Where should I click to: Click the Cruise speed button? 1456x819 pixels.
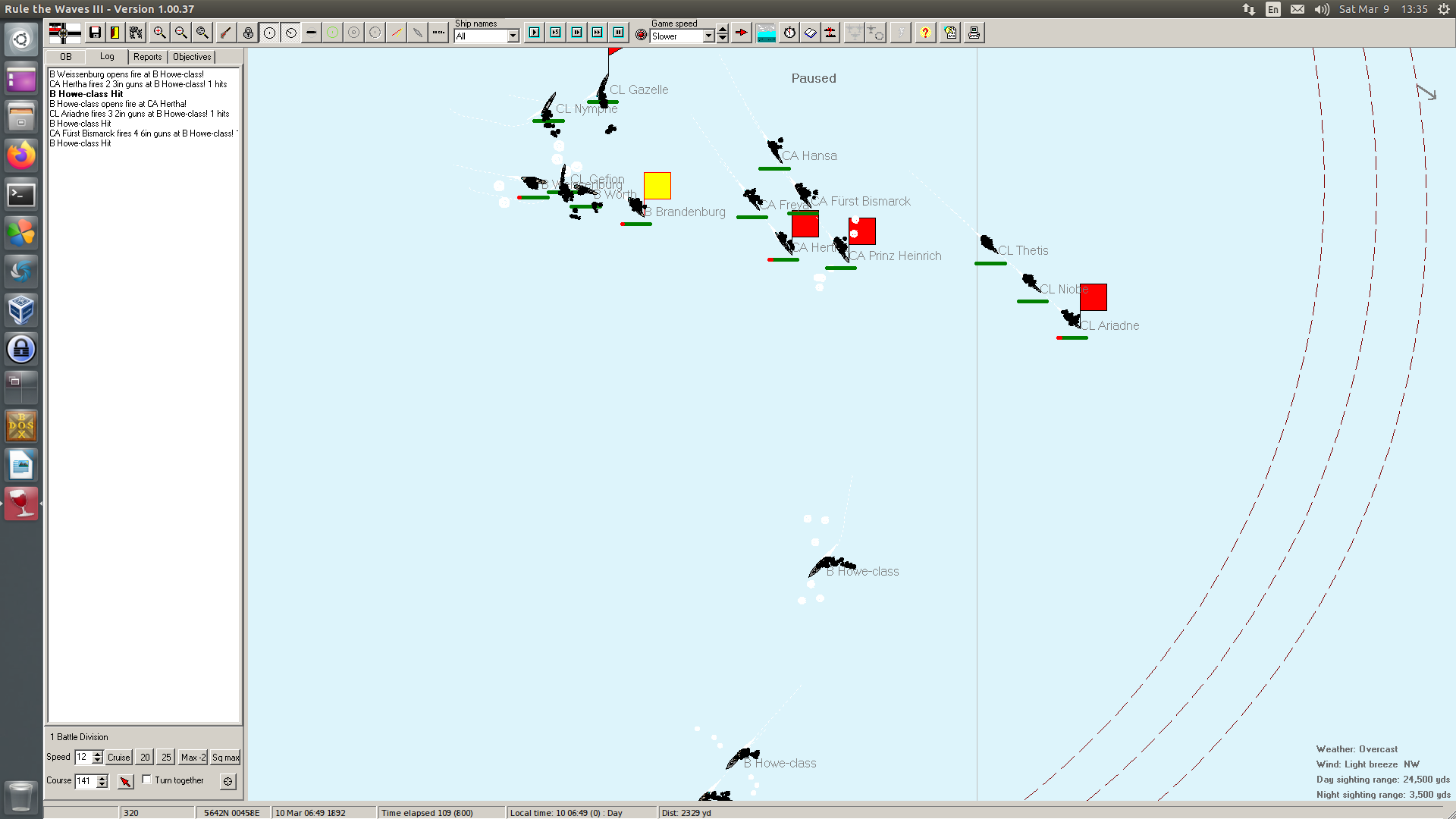click(x=119, y=758)
